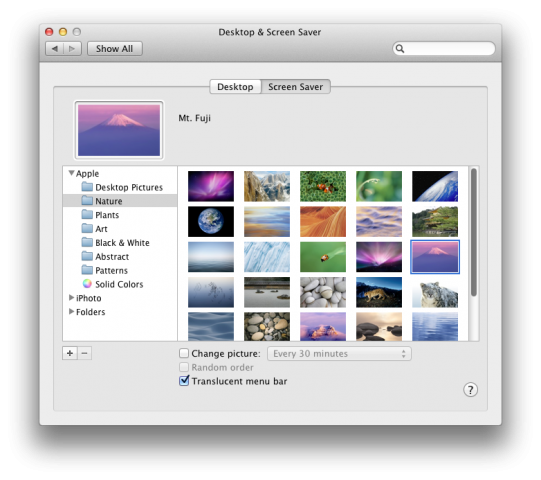Expand the iPhoto disclosure triangle

[71, 297]
